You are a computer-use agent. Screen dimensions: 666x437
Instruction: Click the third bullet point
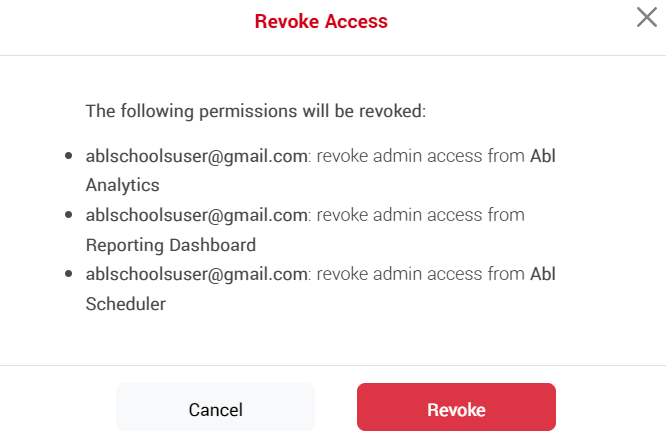(68, 276)
